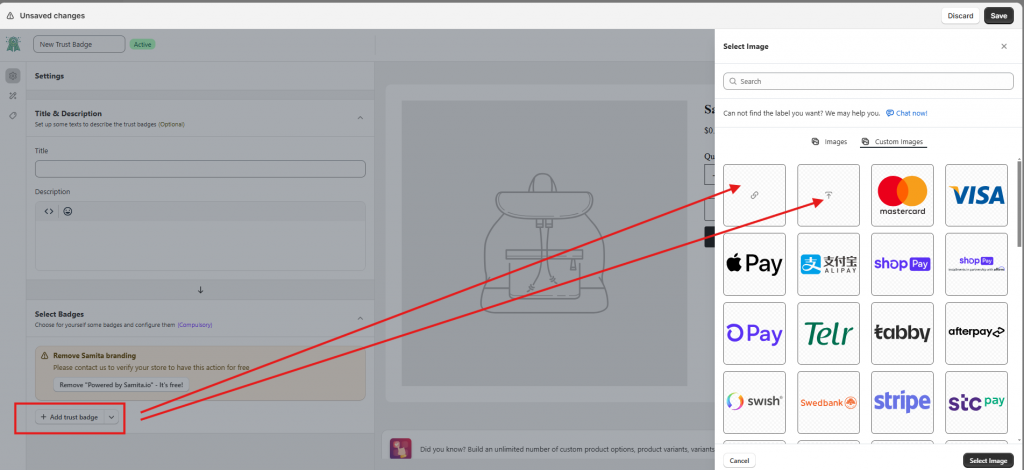Select the purple Shop Pay badge
The image size is (1024, 470).
(902, 264)
